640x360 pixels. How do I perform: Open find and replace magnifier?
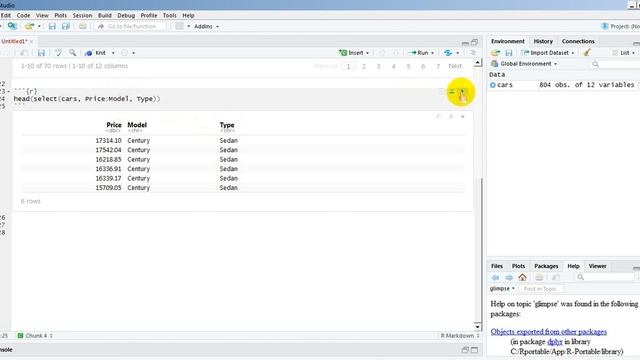click(72, 53)
